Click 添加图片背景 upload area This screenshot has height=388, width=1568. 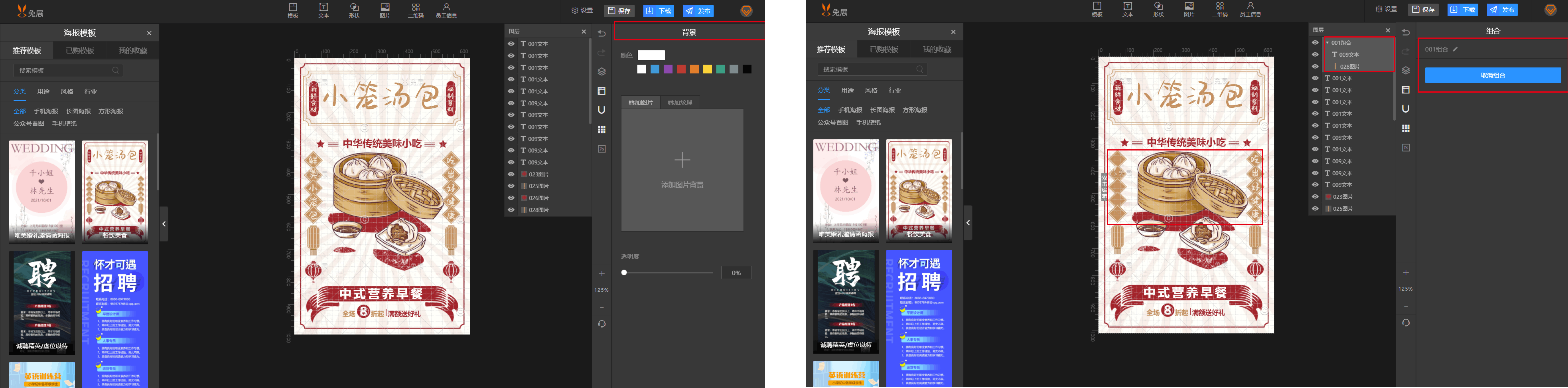tap(682, 170)
